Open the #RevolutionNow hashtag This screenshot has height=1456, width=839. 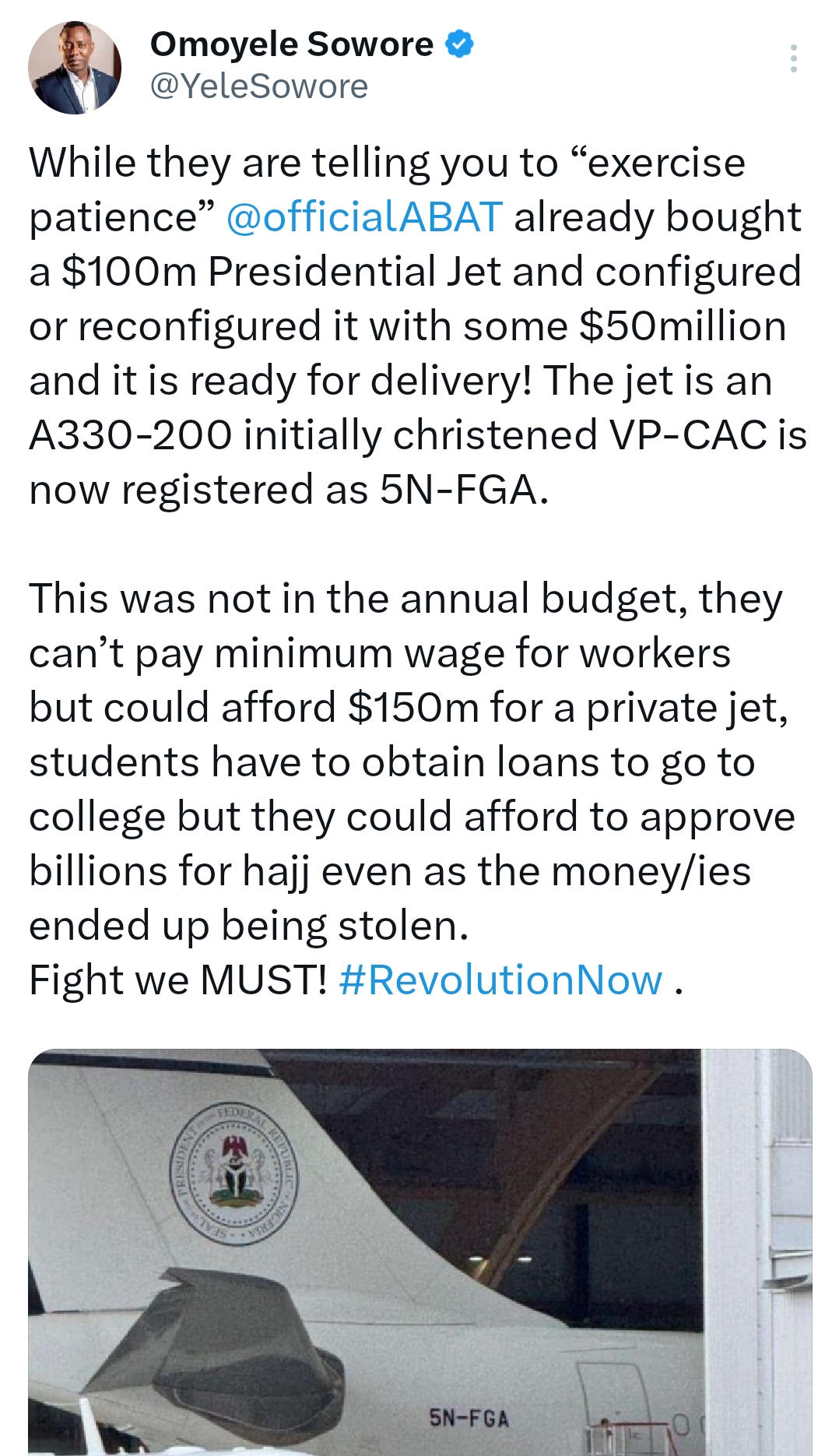click(x=500, y=980)
